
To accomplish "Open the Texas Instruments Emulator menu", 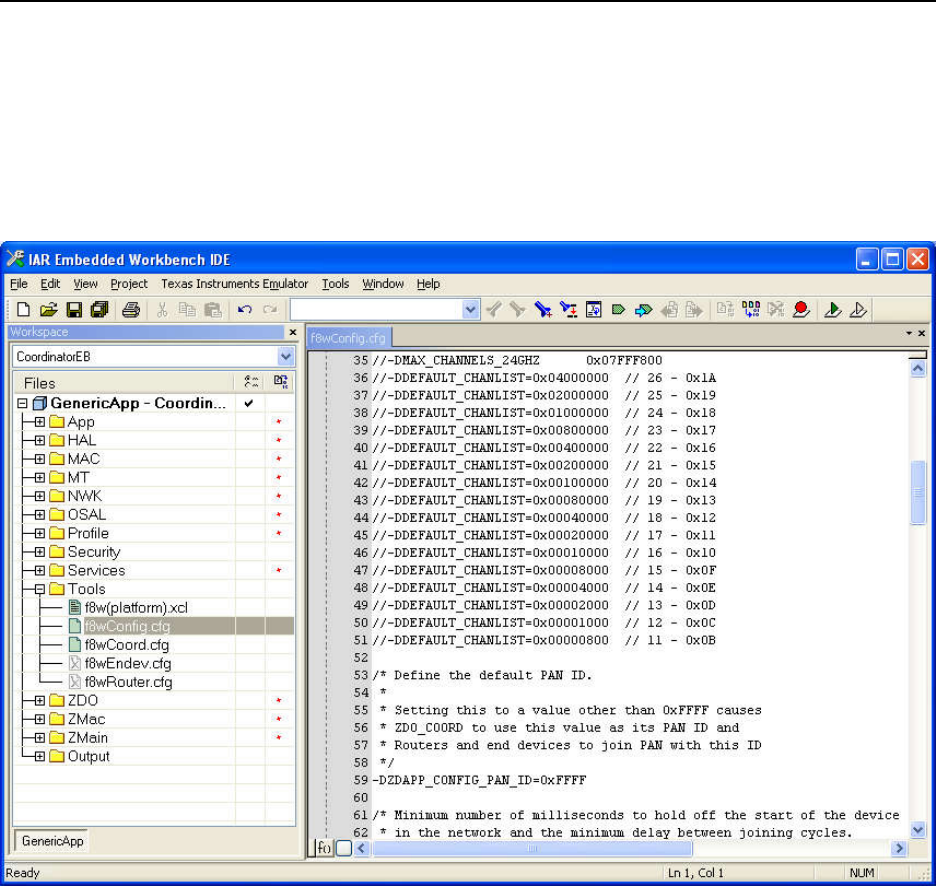I will 234,284.
